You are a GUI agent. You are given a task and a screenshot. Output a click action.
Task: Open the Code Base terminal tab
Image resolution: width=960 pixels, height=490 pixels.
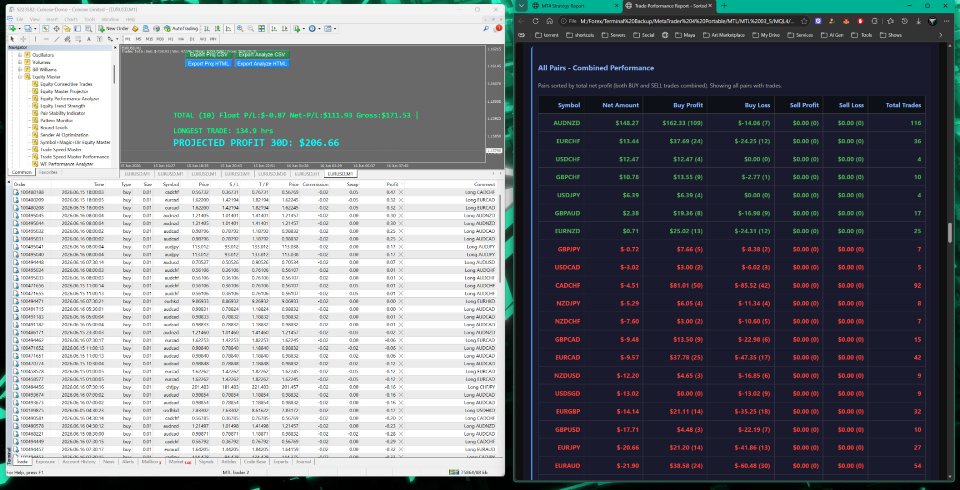pyautogui.click(x=255, y=462)
